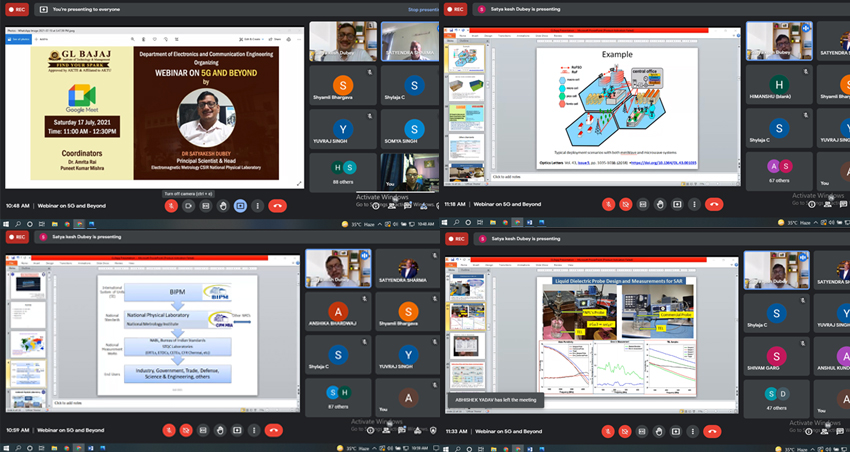Open more options in the 11:33 AM meeting

(x=694, y=431)
